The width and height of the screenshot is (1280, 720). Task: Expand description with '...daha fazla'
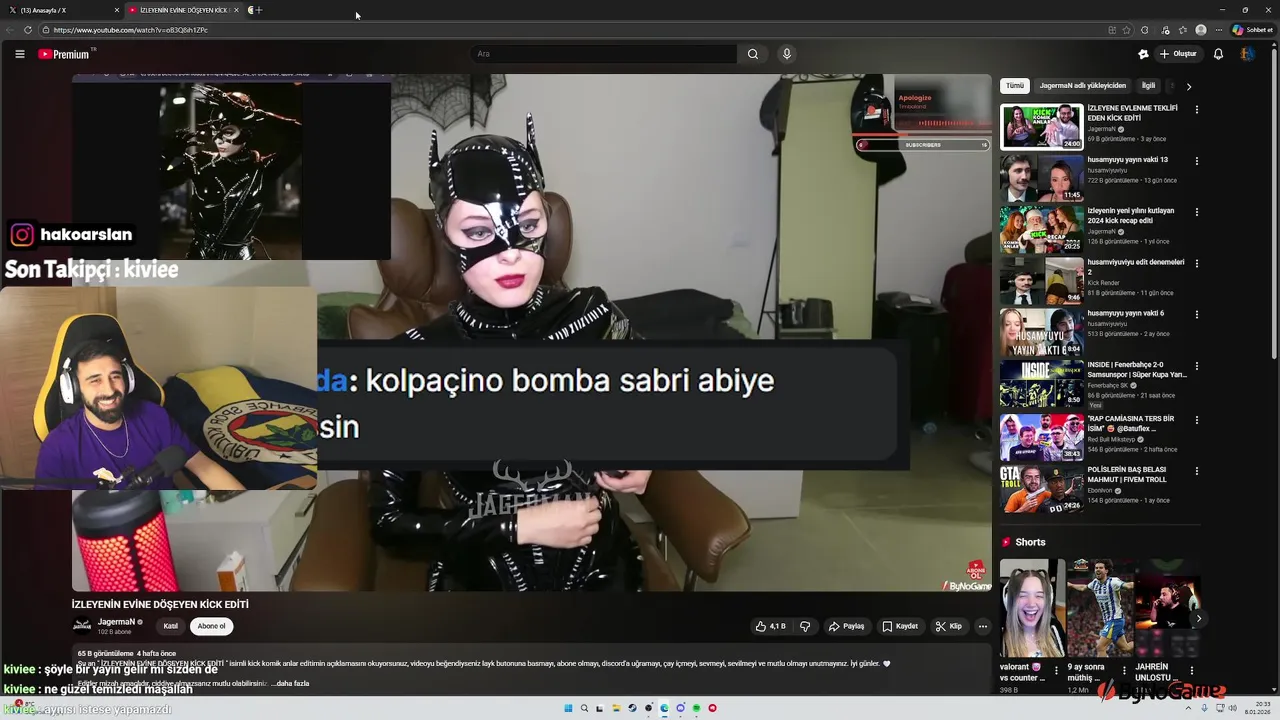(291, 683)
